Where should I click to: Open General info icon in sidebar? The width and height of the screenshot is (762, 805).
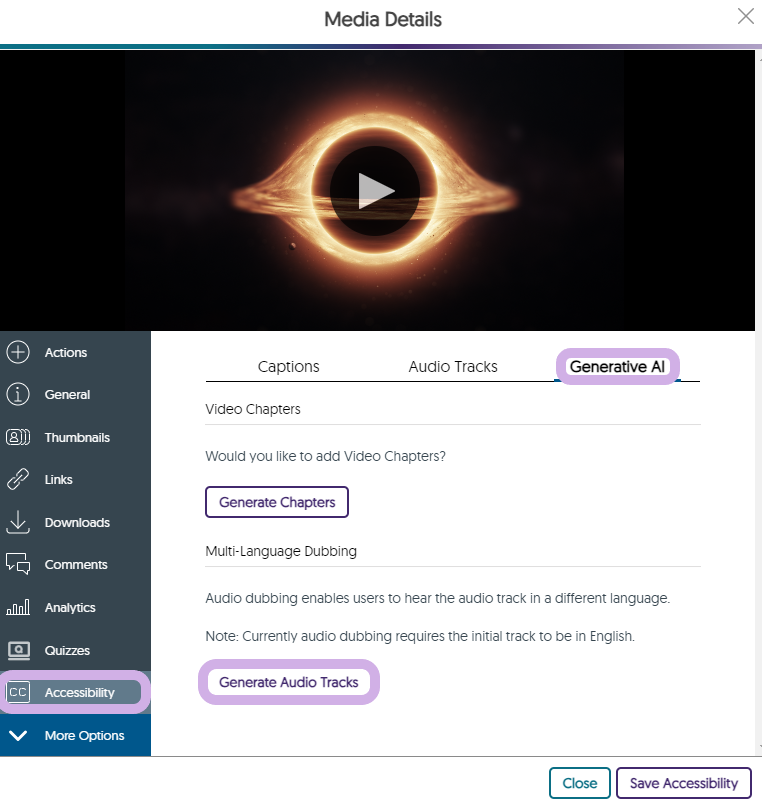coord(18,395)
